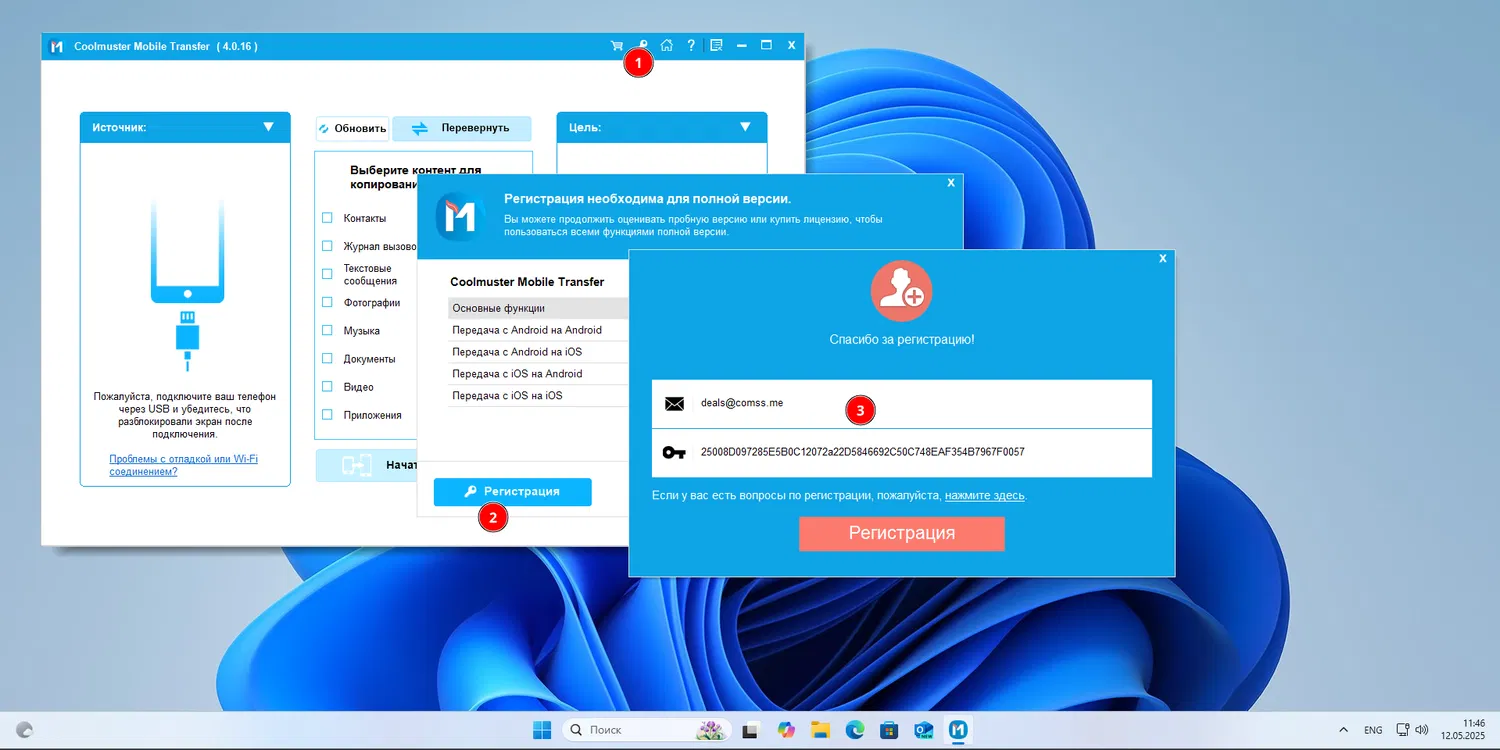Open the home page icon in the title bar

(x=667, y=46)
